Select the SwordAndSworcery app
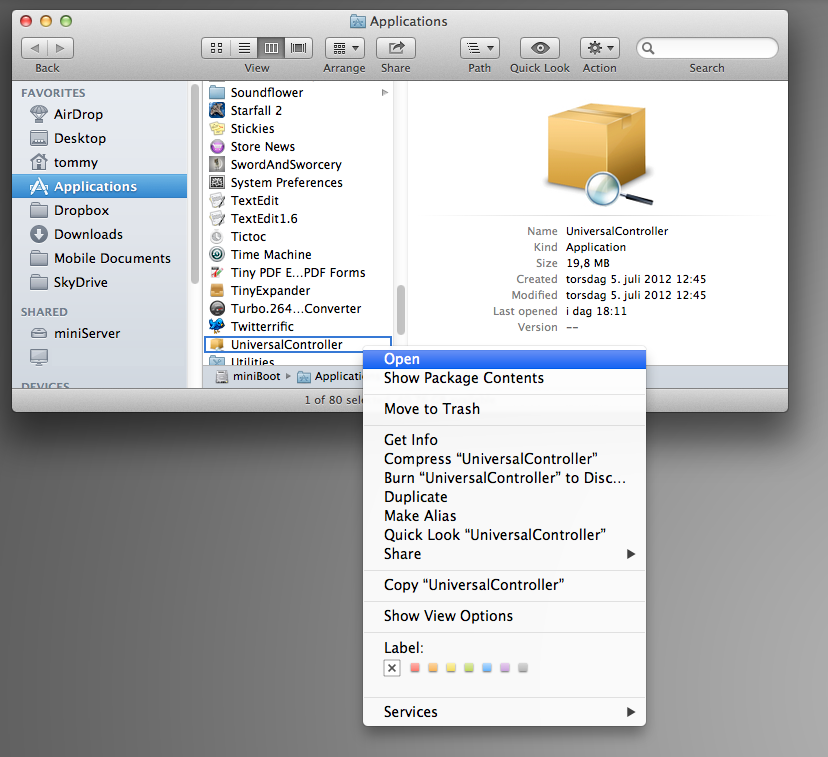The width and height of the screenshot is (828, 757). pyautogui.click(x=299, y=164)
